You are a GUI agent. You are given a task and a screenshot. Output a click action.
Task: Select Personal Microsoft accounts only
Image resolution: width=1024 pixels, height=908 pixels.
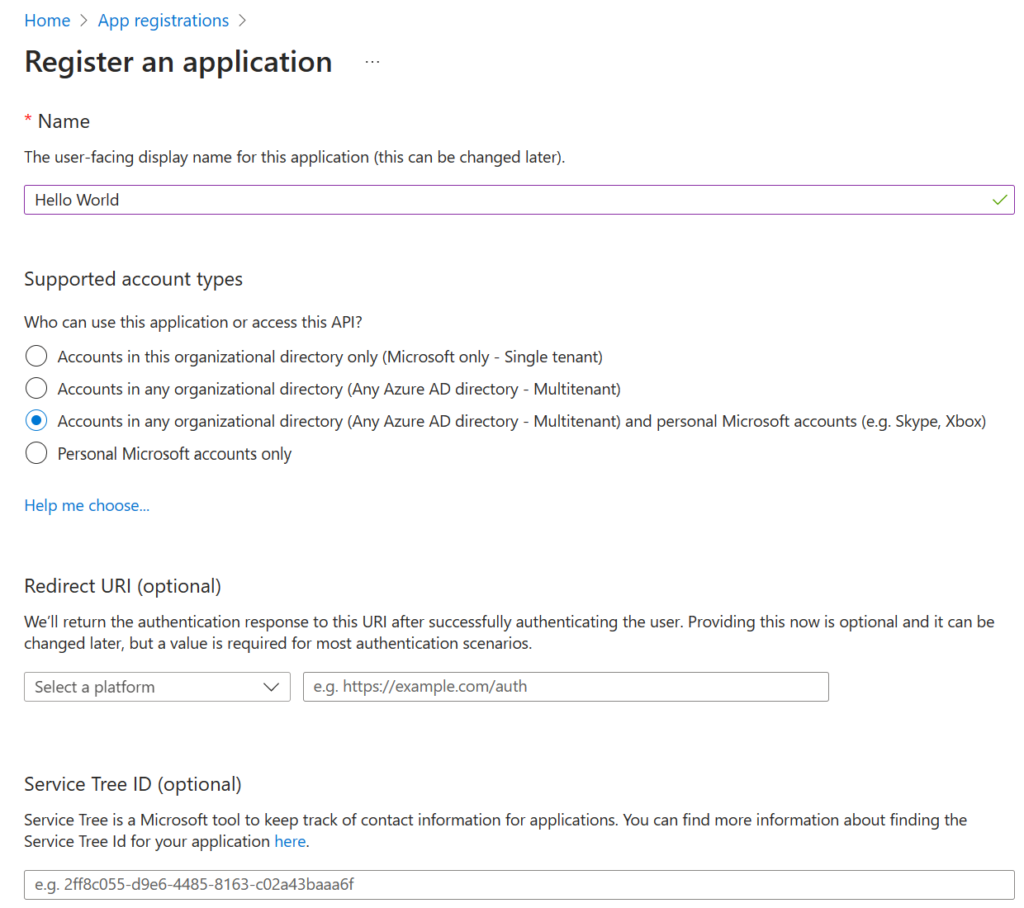coord(36,453)
